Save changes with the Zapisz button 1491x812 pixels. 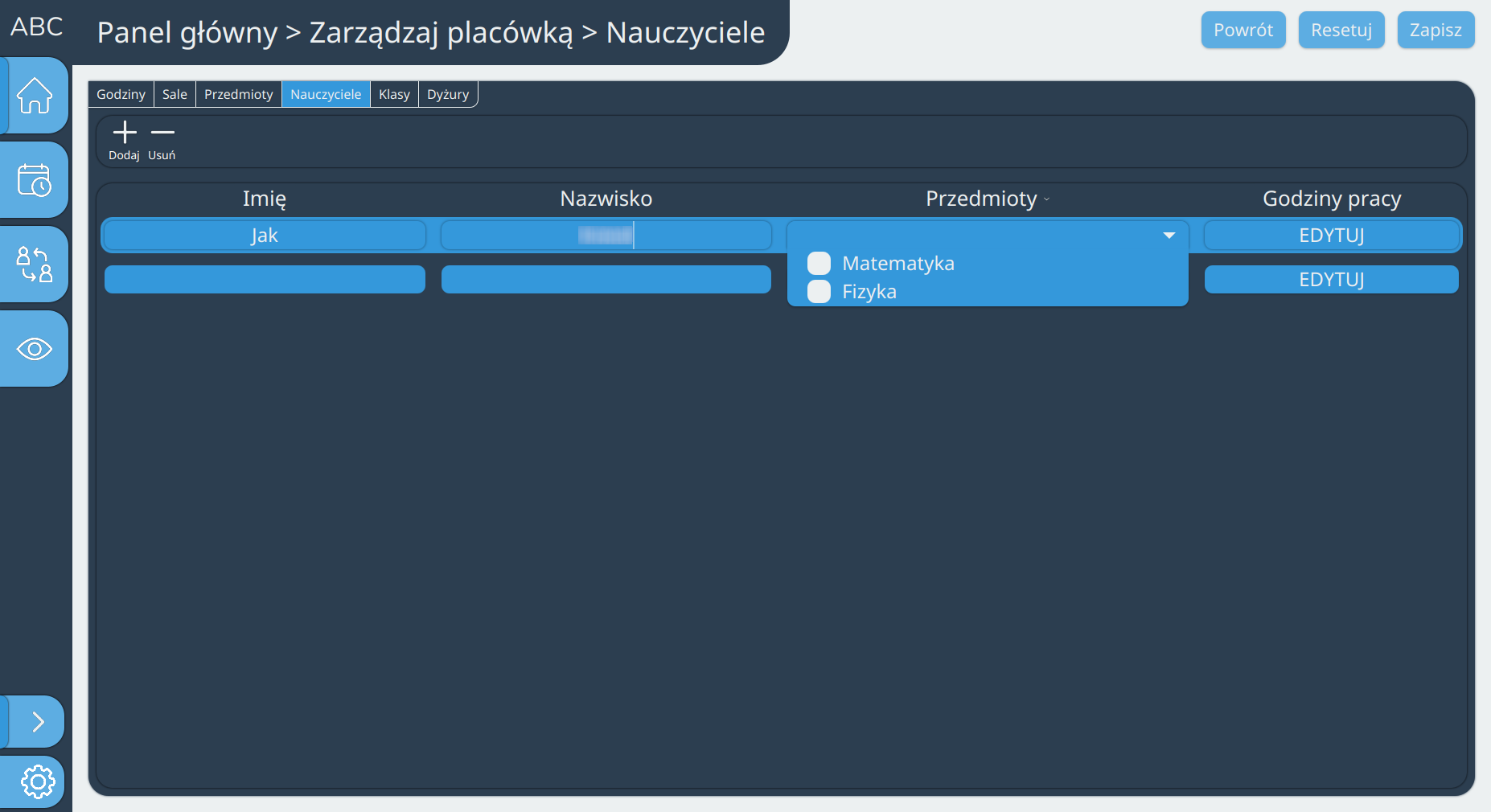coord(1436,30)
